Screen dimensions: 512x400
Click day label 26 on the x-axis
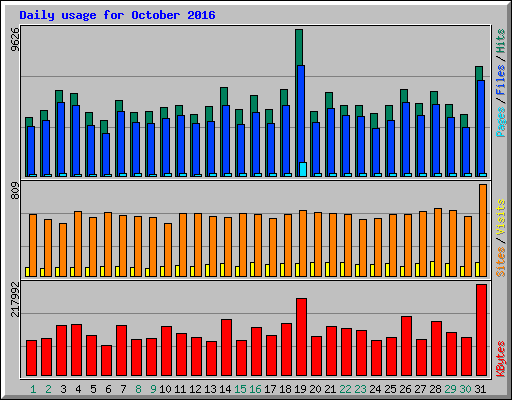405,389
